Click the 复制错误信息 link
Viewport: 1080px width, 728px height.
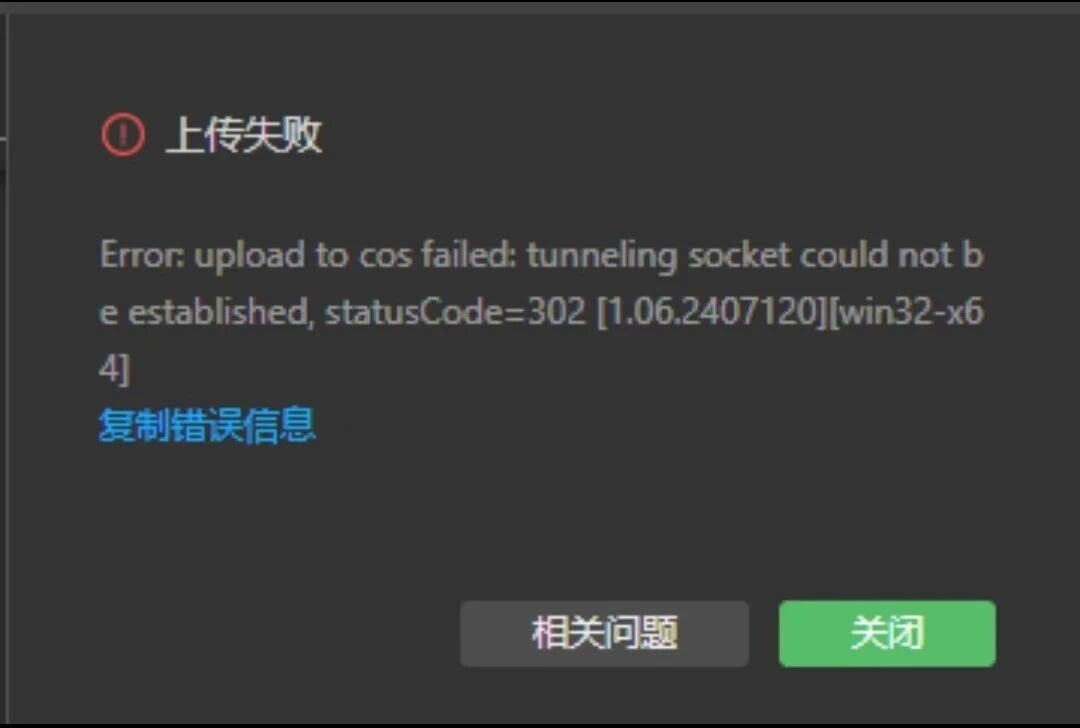tap(207, 425)
